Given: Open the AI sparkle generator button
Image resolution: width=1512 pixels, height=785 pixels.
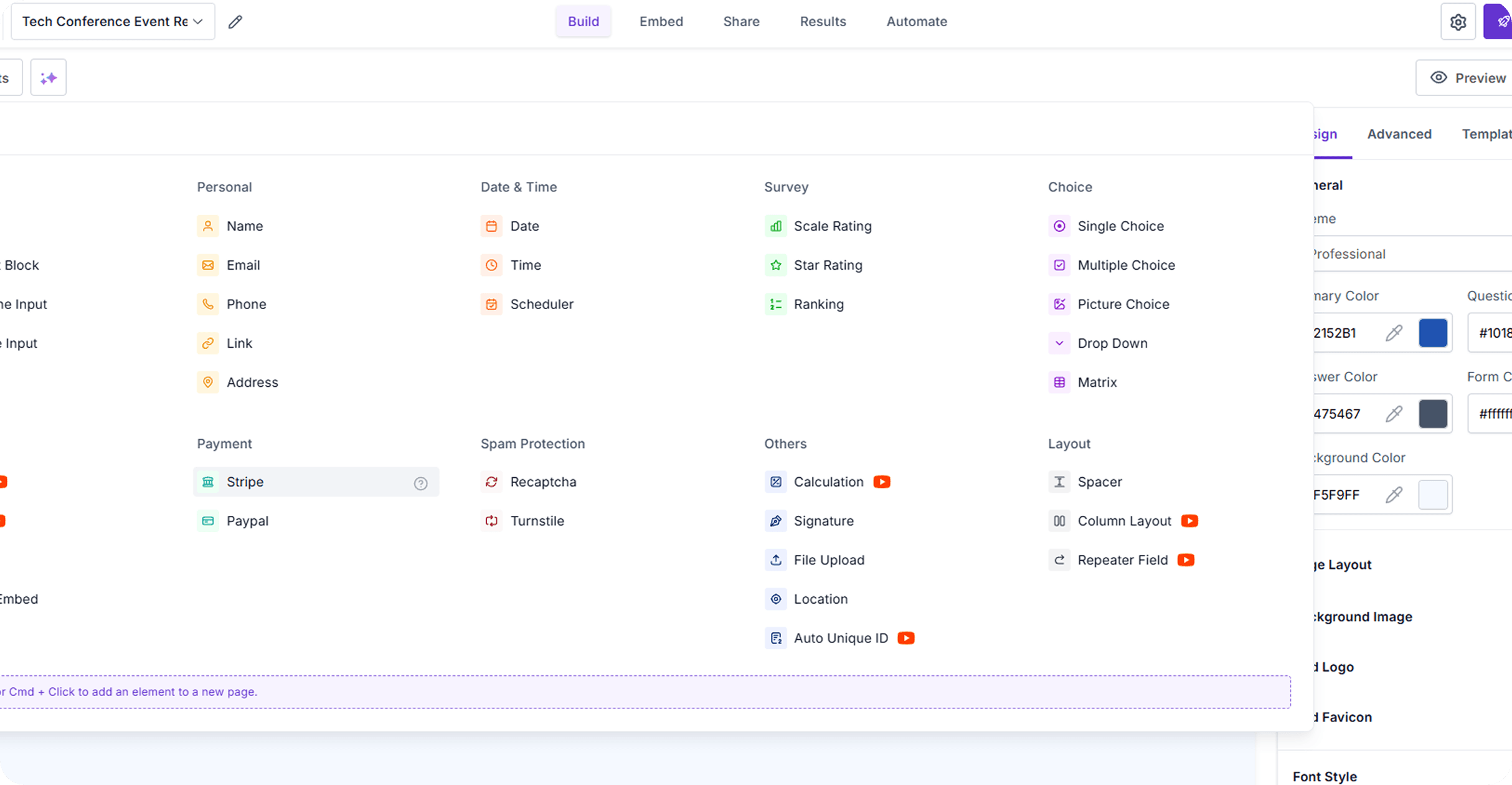Looking at the screenshot, I should point(49,78).
